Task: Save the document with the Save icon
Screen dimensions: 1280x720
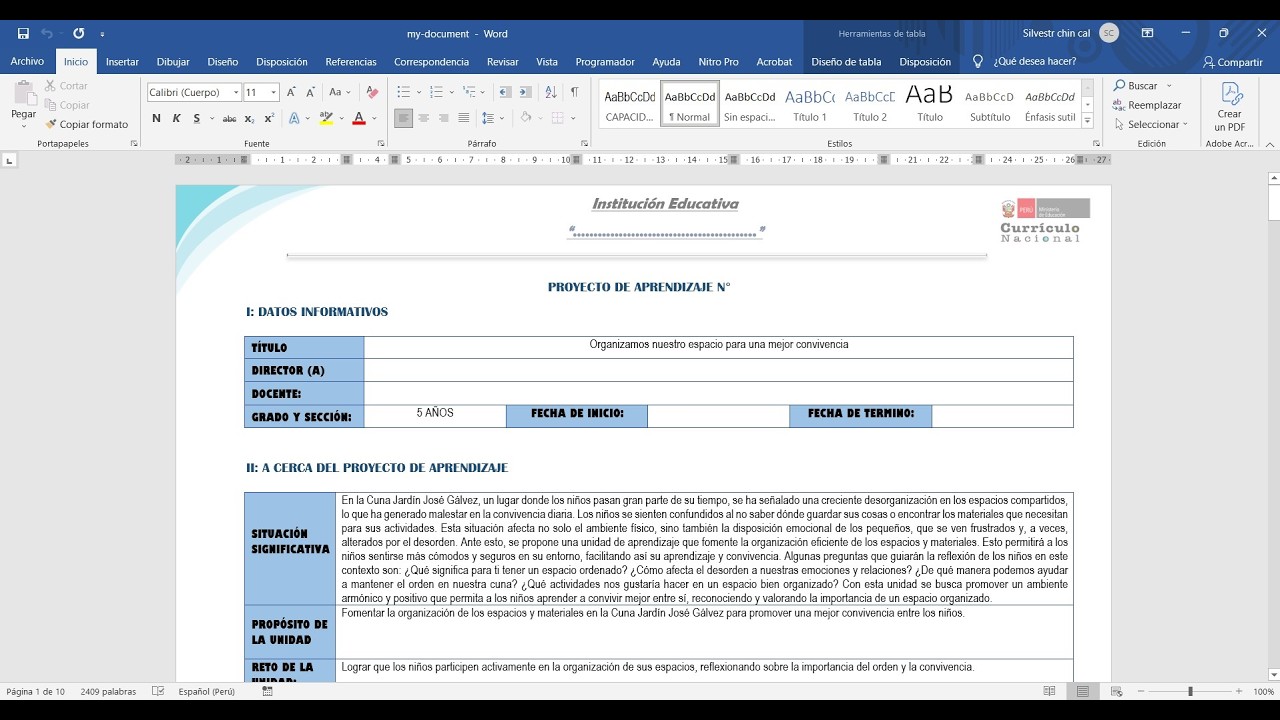Action: [x=23, y=33]
